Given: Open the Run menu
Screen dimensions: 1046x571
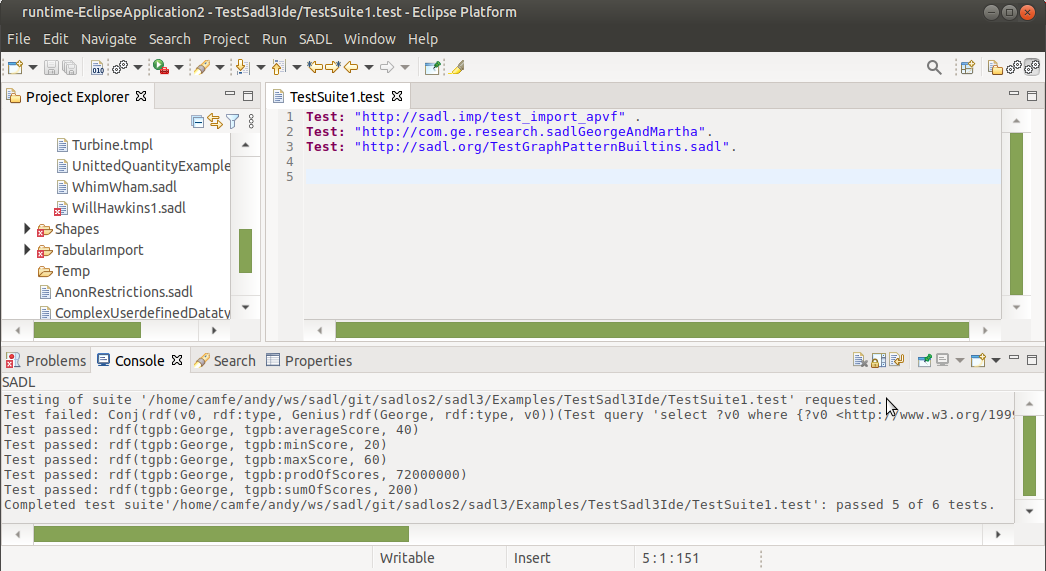Looking at the screenshot, I should point(274,39).
